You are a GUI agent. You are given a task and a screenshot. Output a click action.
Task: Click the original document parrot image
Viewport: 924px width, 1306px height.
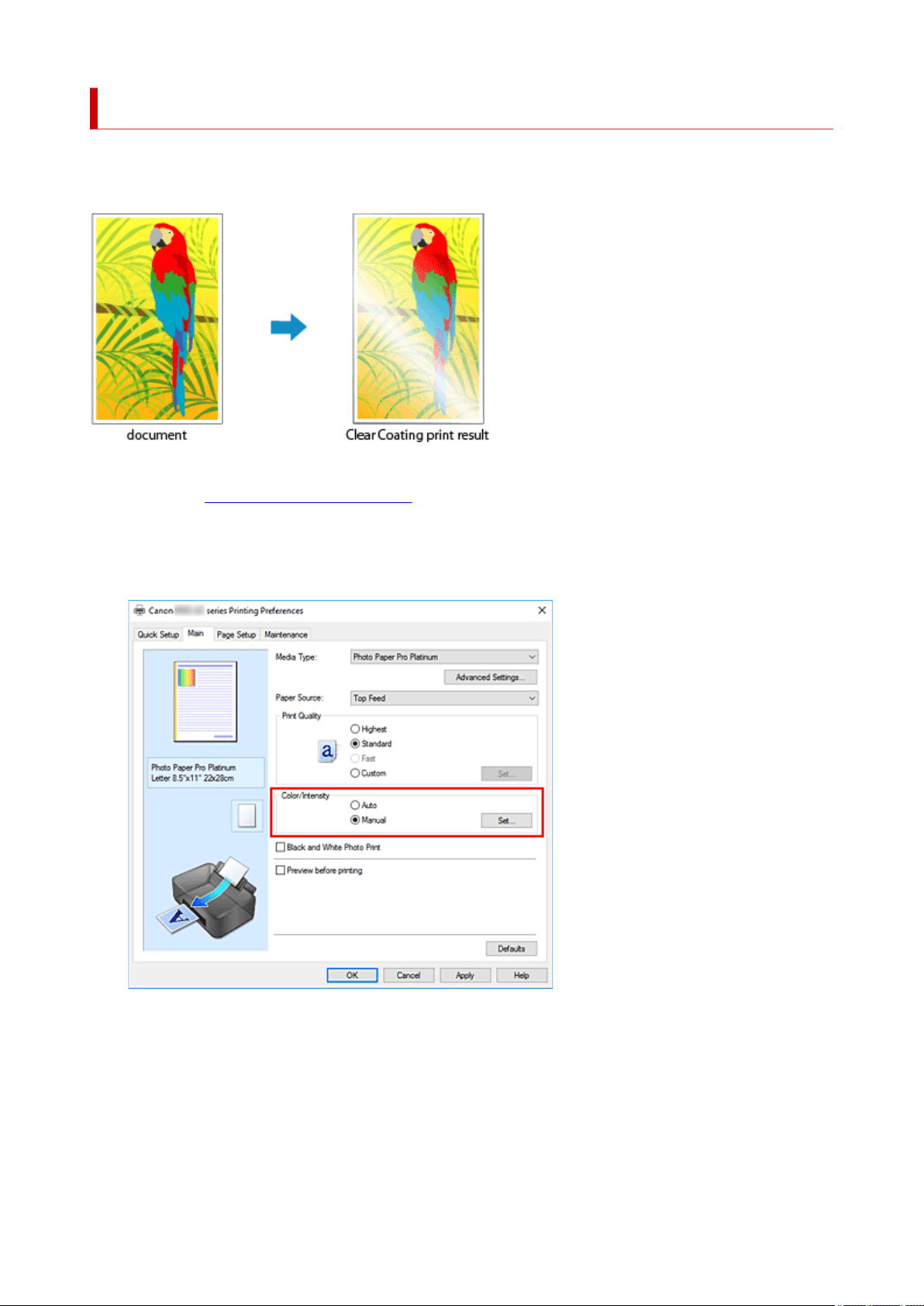(x=157, y=319)
